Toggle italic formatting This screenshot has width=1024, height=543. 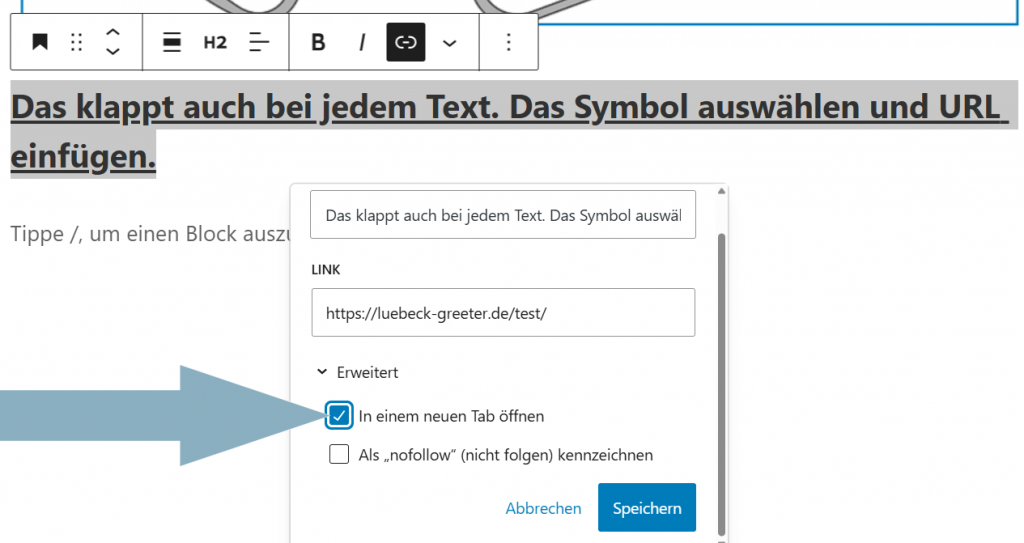tap(362, 42)
